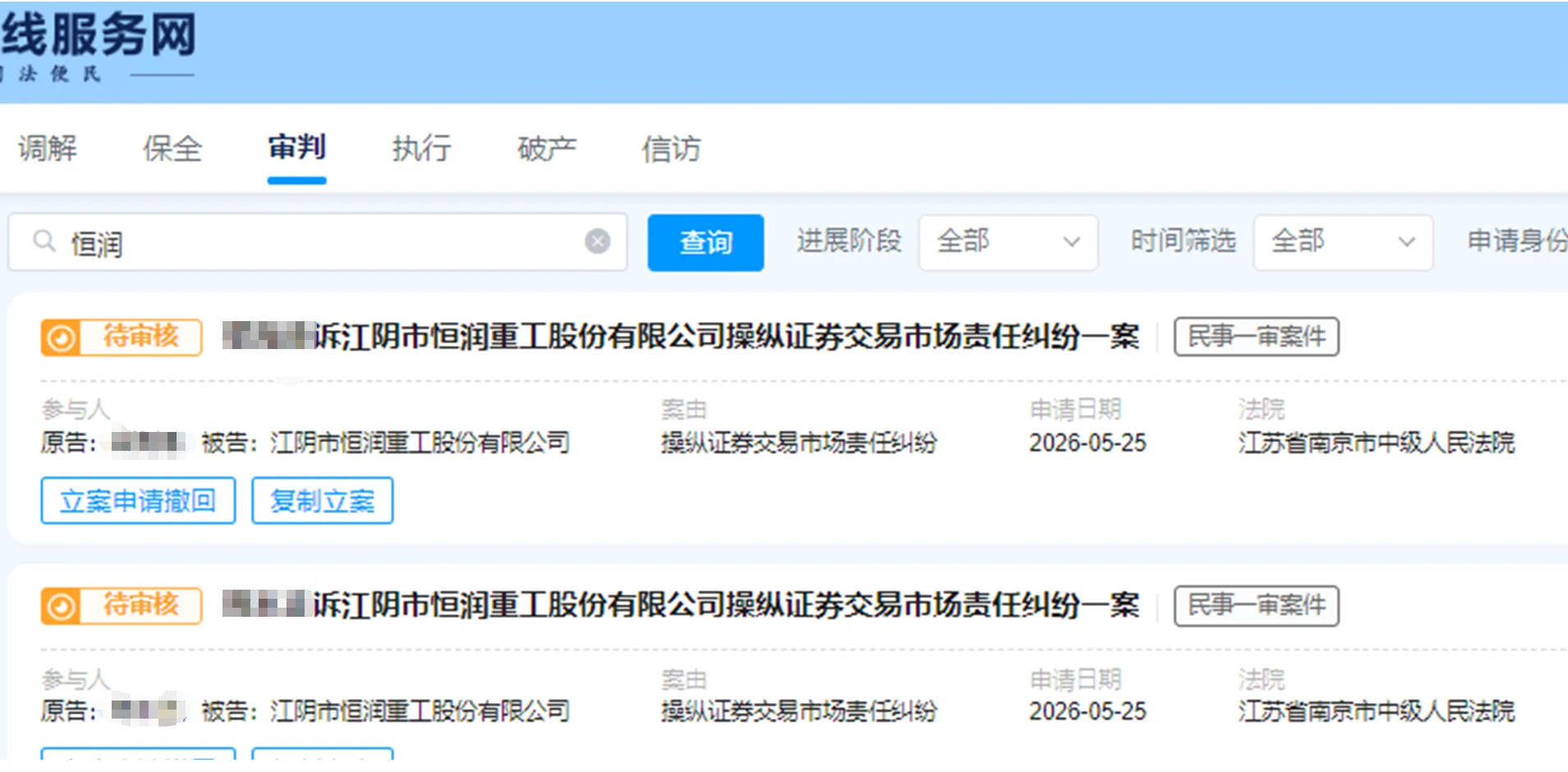Click the 民事一审案件 tag on the first case
The width and height of the screenshot is (1568, 772).
tap(1256, 337)
